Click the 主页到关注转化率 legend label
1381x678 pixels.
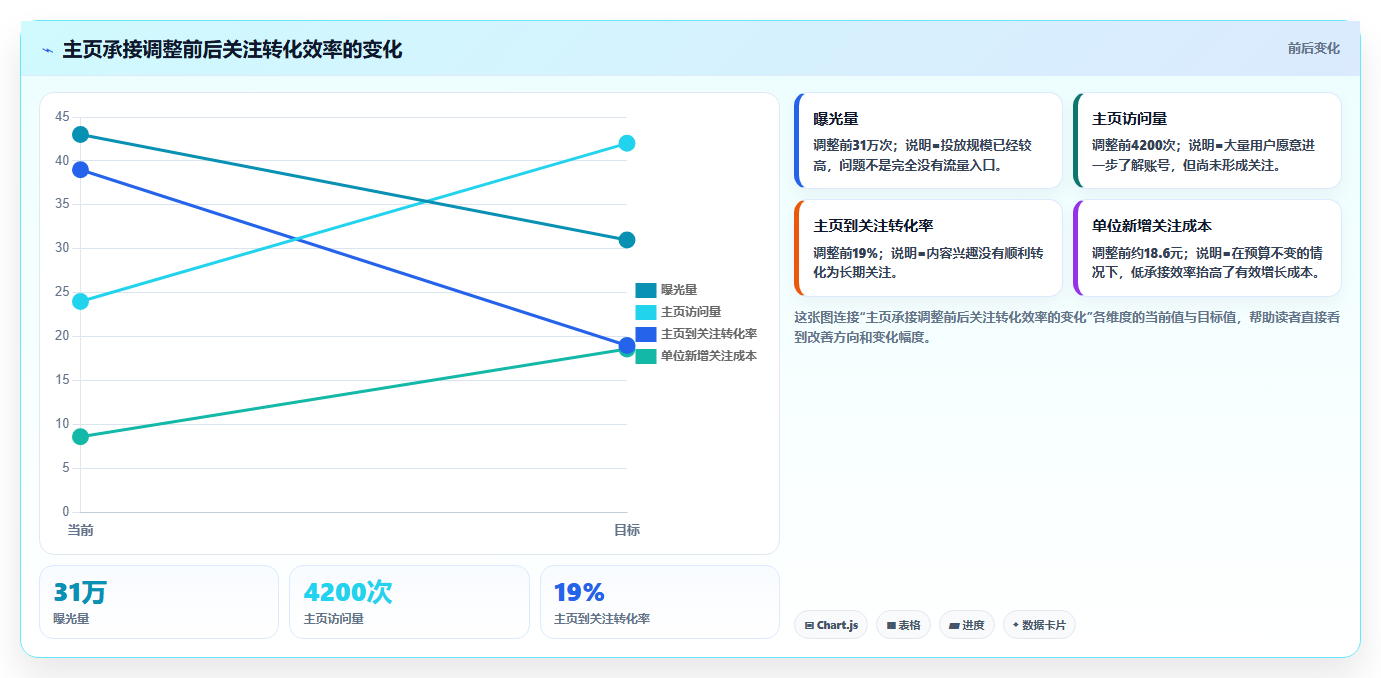(709, 334)
